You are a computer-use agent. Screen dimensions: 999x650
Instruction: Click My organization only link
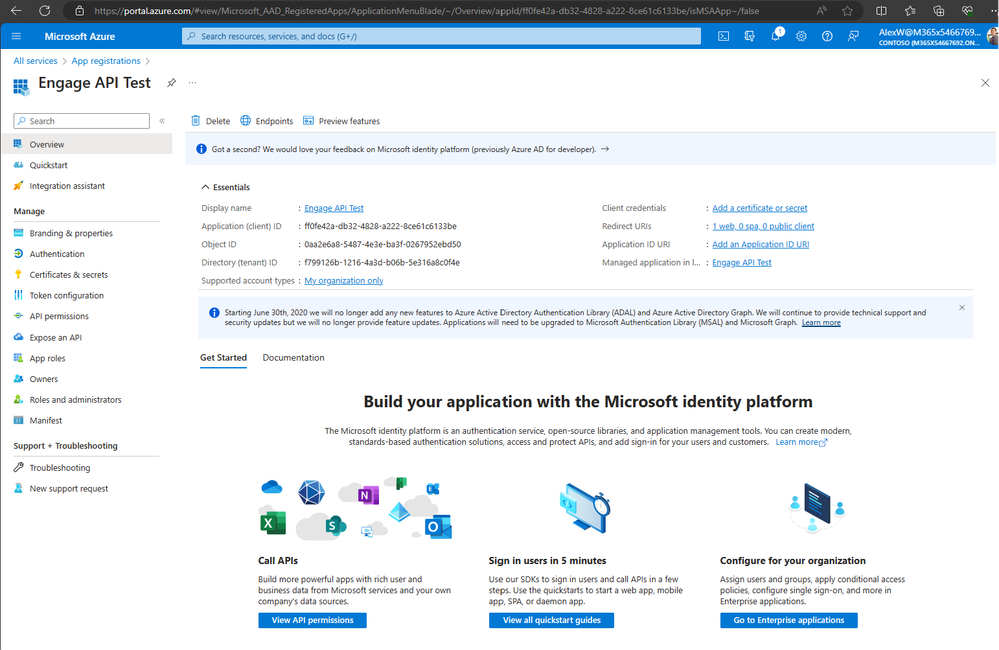[x=344, y=281]
